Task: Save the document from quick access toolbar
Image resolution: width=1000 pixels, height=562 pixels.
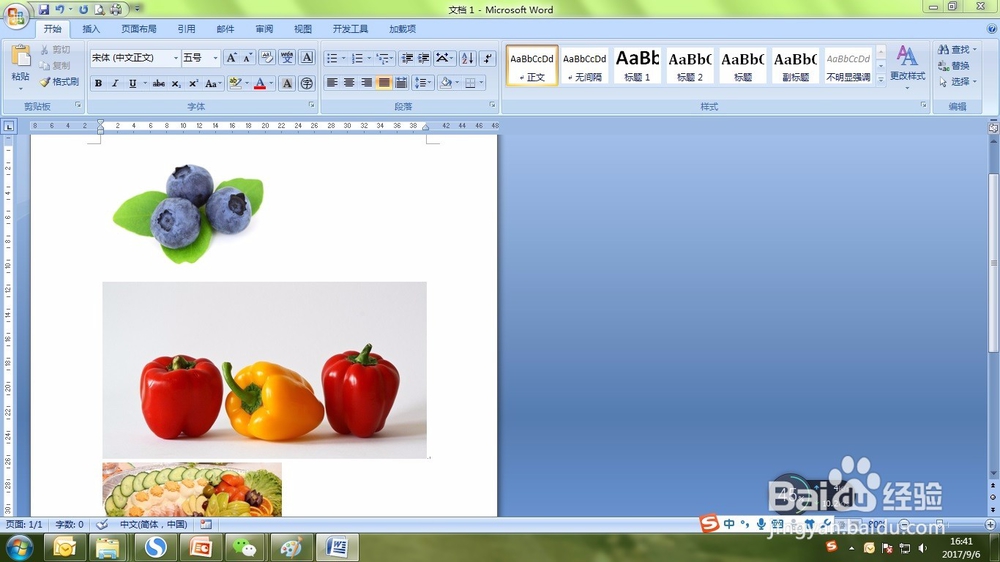Action: [x=43, y=10]
